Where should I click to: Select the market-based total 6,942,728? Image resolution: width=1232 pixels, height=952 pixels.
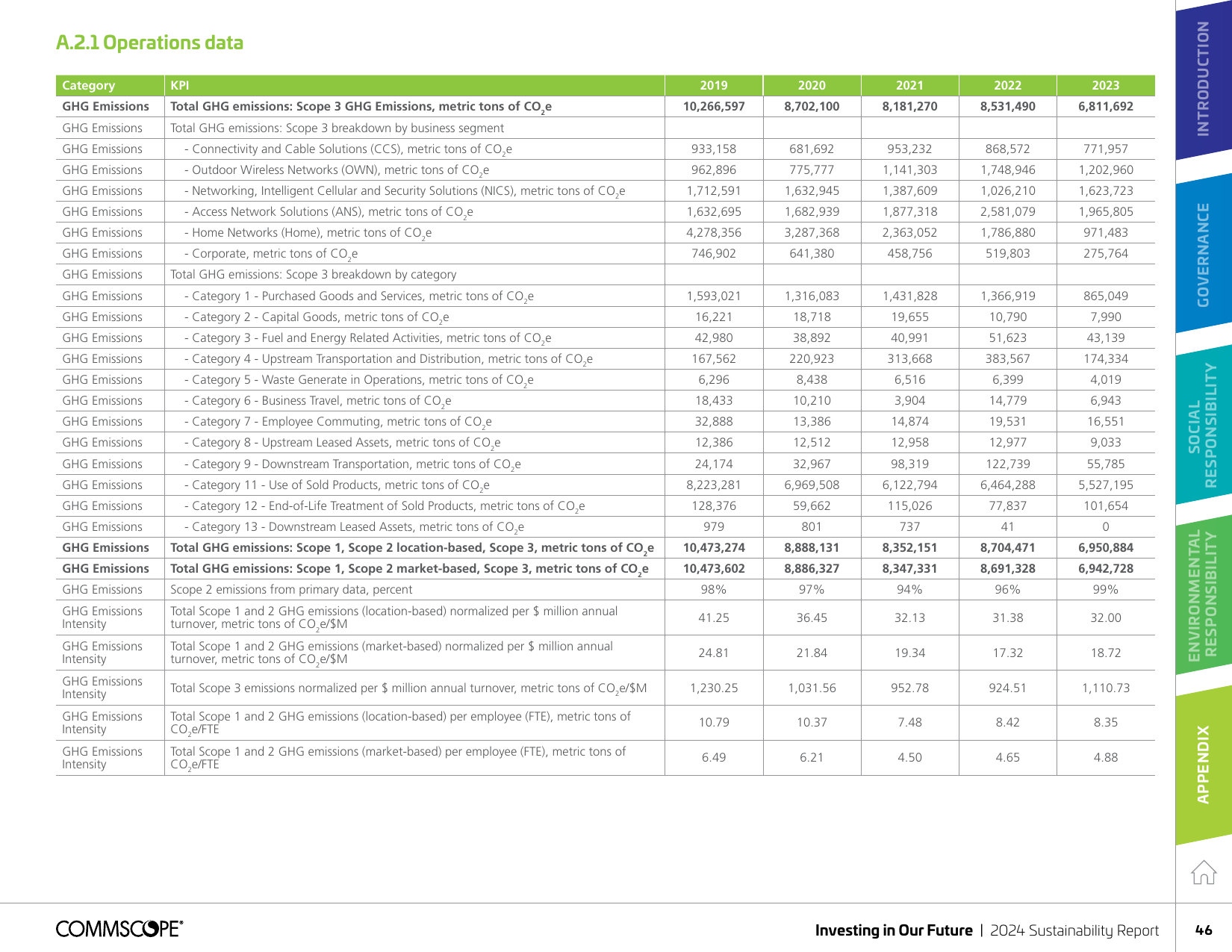coord(1106,568)
